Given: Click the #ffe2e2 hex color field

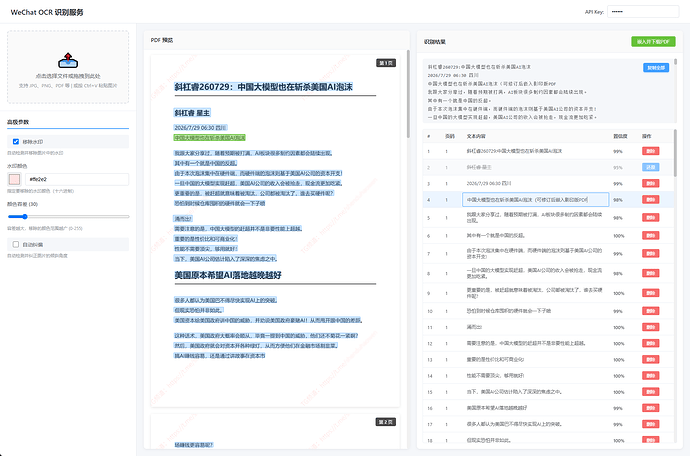Looking at the screenshot, I should [77, 179].
